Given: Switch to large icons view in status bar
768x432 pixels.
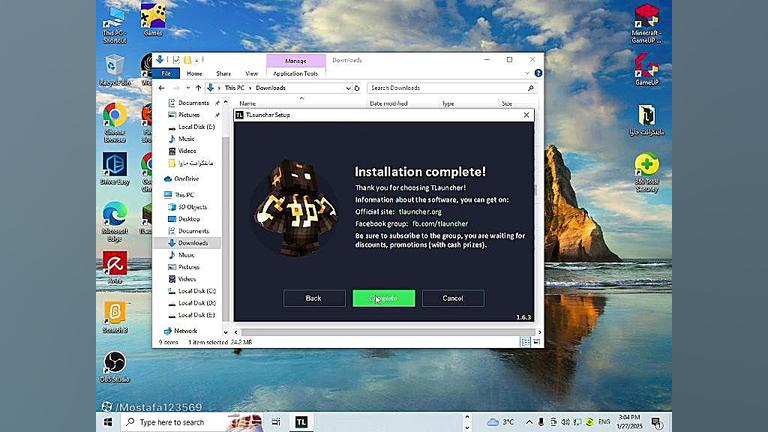Looking at the screenshot, I should click(x=537, y=342).
